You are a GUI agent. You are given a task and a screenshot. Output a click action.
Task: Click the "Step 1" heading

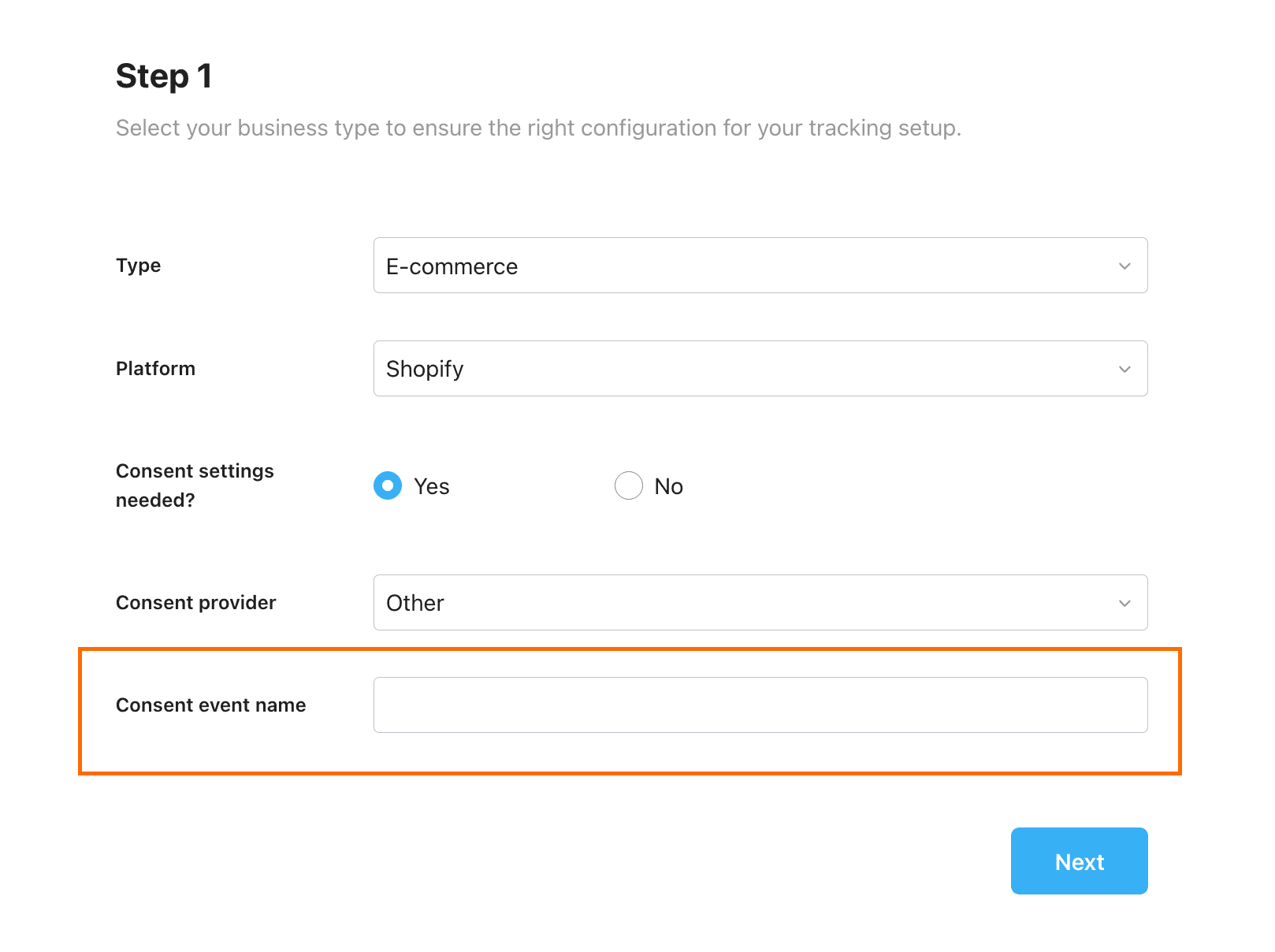pos(164,76)
